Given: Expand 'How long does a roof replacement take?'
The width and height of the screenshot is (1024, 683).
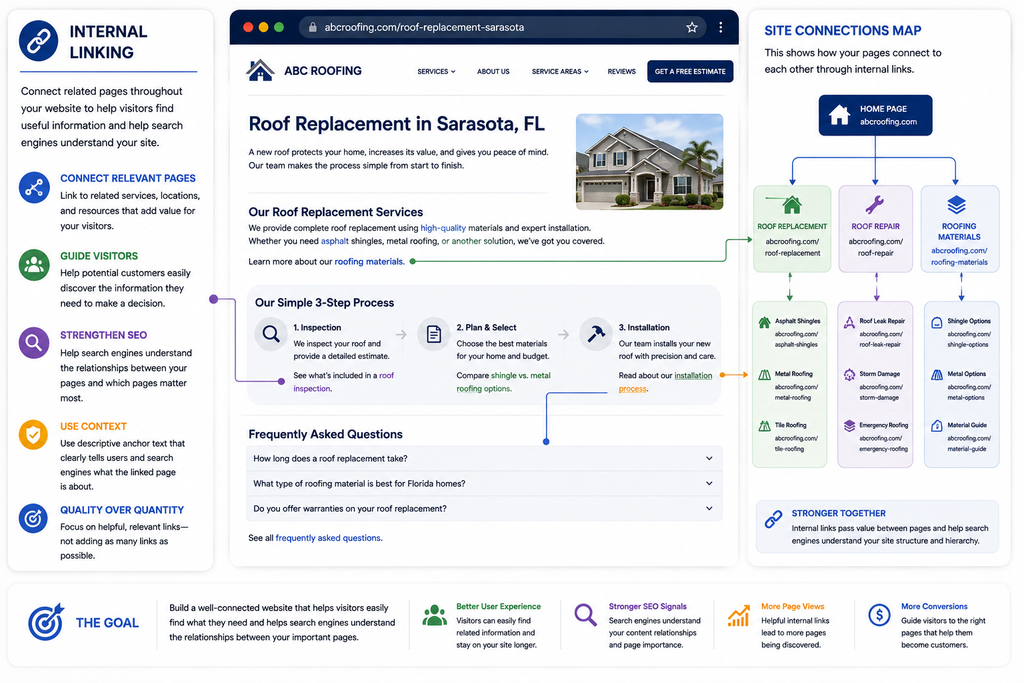Looking at the screenshot, I should pos(484,458).
